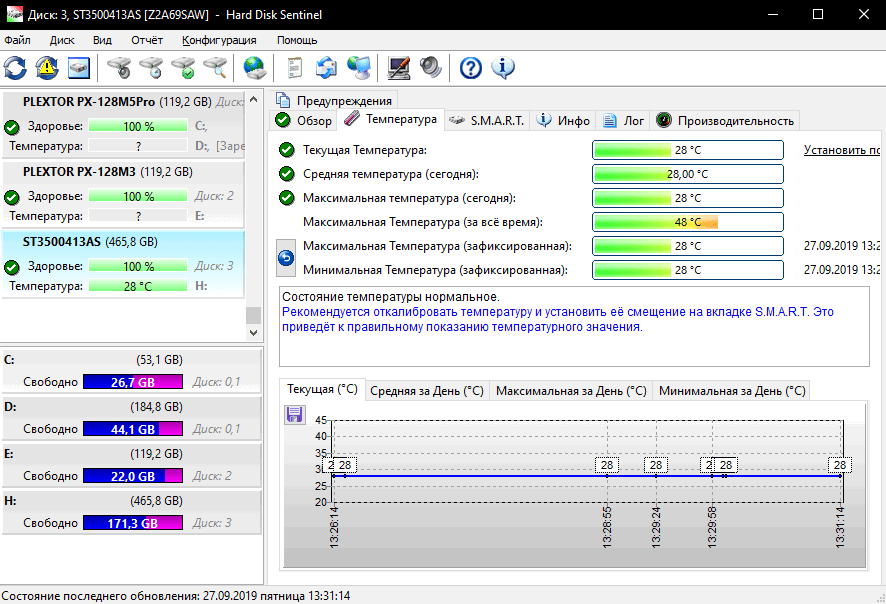886x604 pixels.
Task: Open the Помощь menu
Action: pos(297,40)
